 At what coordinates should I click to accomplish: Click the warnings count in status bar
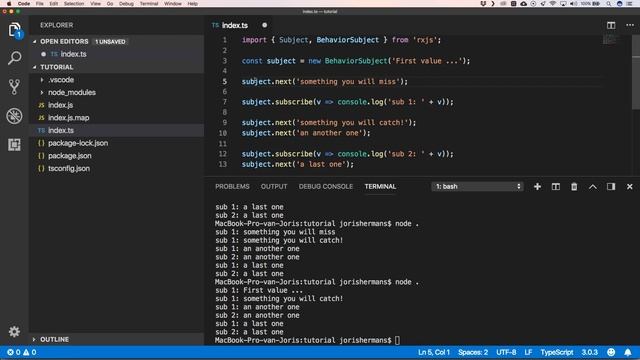pyautogui.click(x=29, y=352)
